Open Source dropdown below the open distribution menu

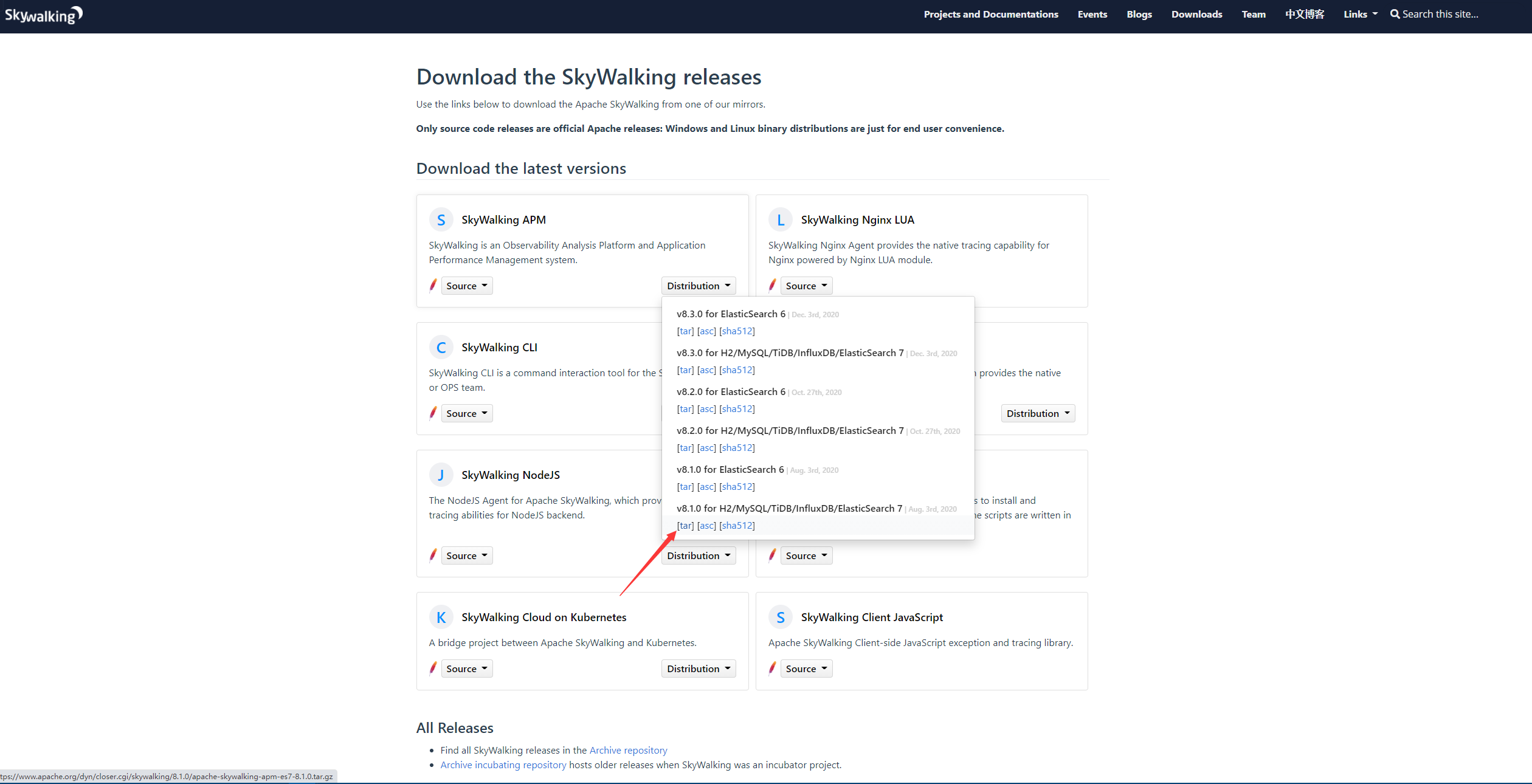(806, 555)
